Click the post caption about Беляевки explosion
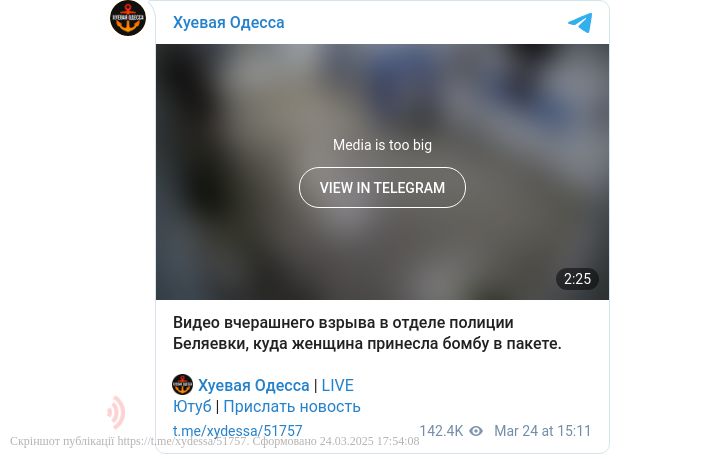Screen dimensions: 720x459 367,333
